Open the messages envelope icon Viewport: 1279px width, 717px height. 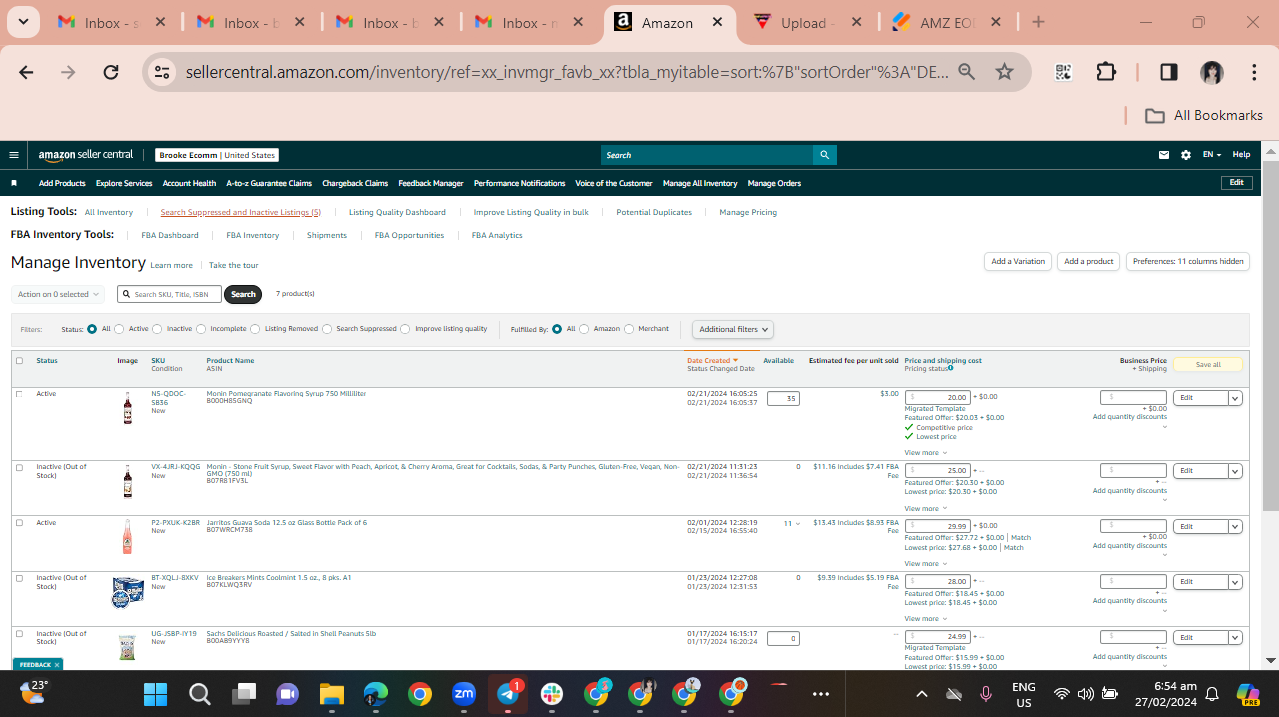[1164, 155]
